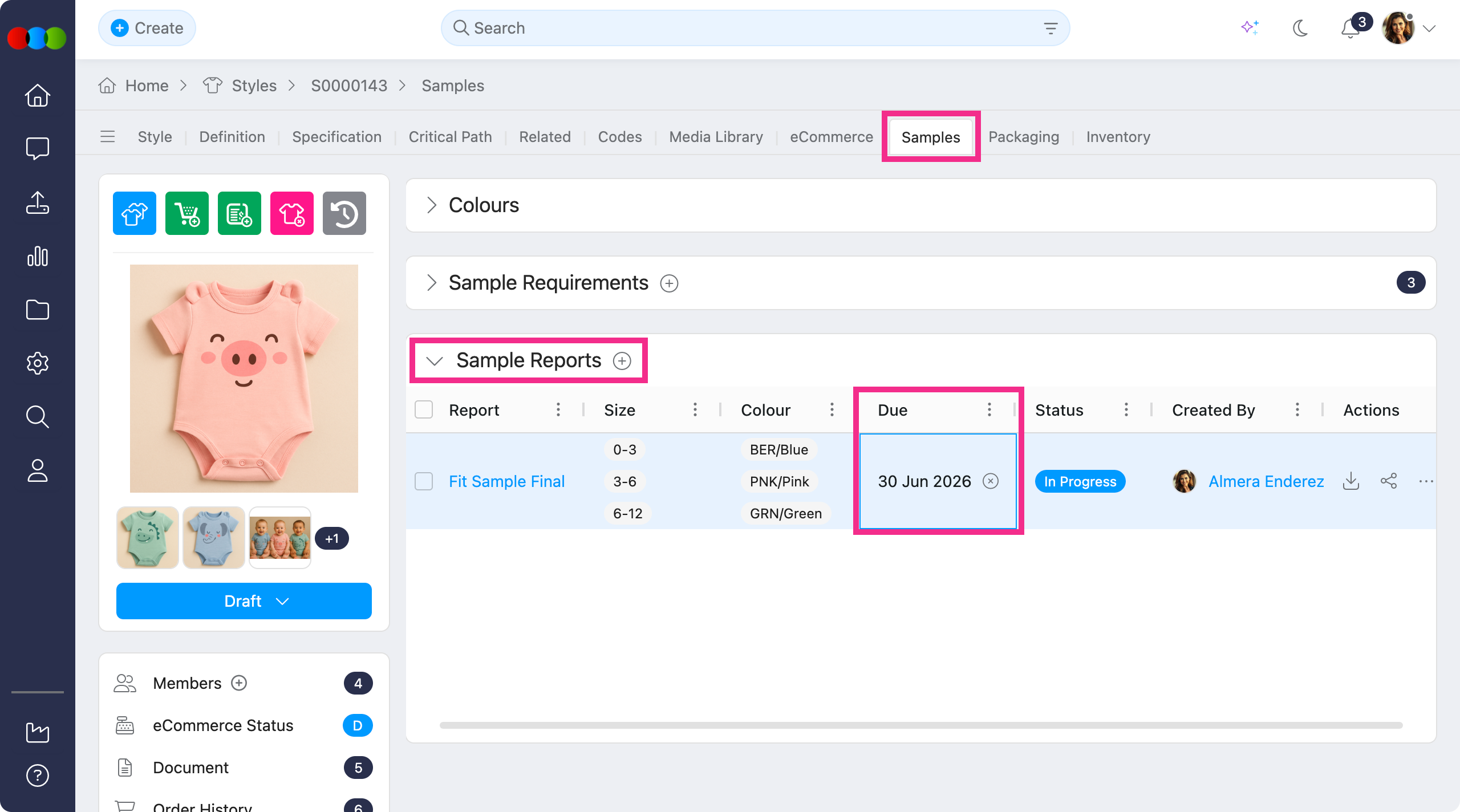Open the chat messages sidebar icon
Image resolution: width=1460 pixels, height=812 pixels.
click(38, 148)
